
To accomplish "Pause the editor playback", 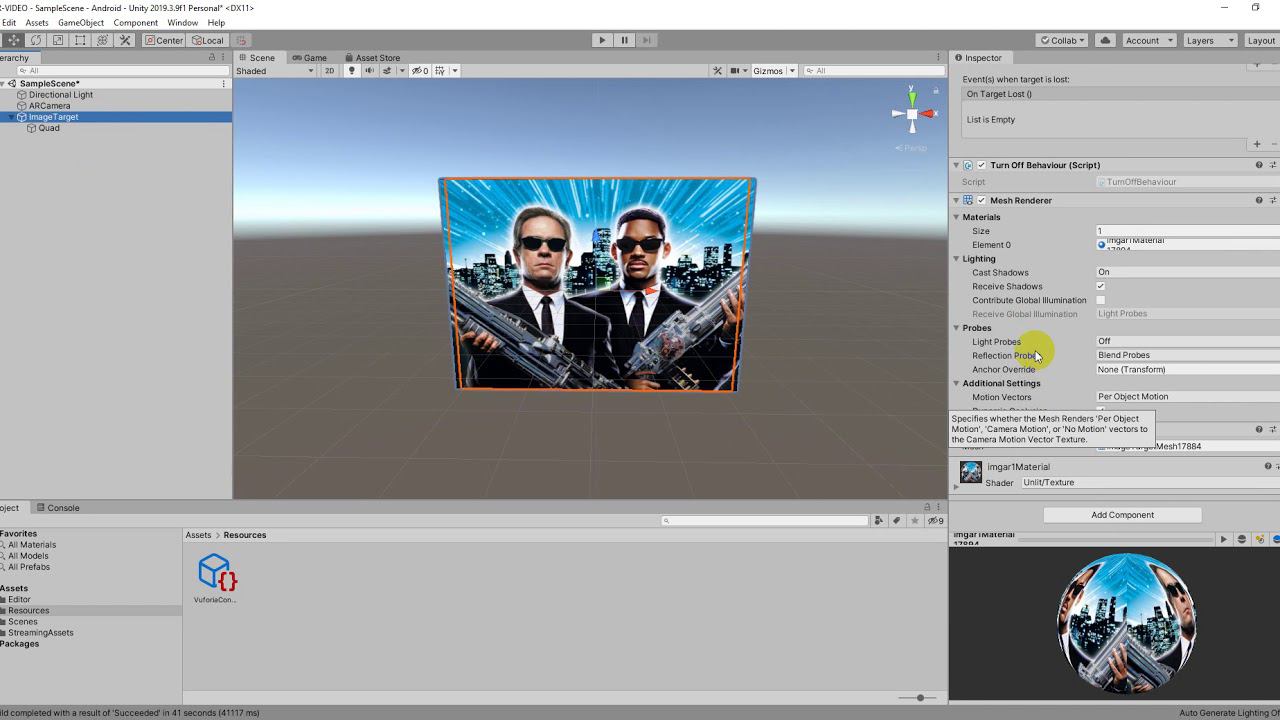I will (x=624, y=40).
